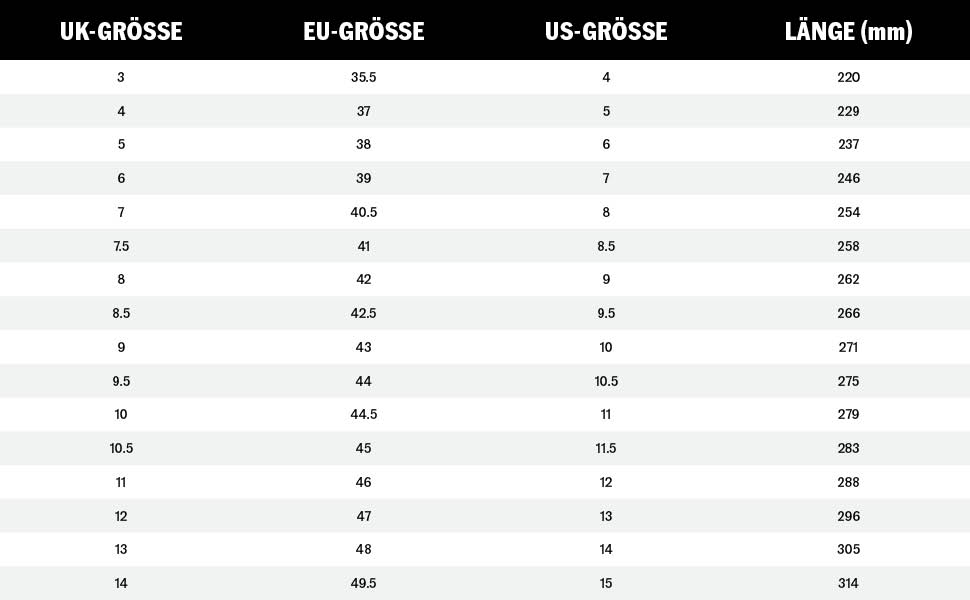Screen dimensions: 970x600
Task: Select the 314 mm length value
Action: (848, 583)
